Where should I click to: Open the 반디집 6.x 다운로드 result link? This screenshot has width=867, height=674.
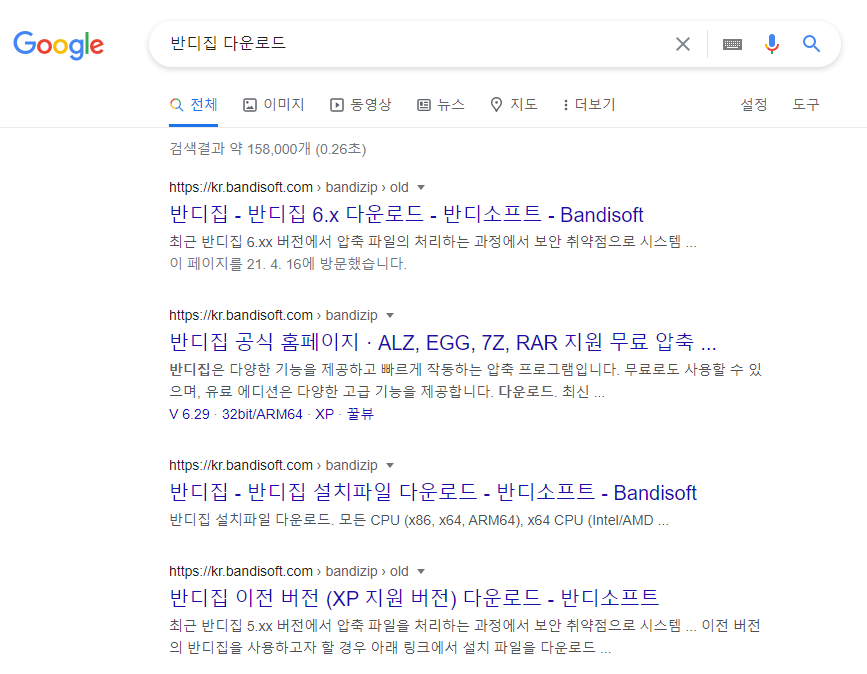406,215
